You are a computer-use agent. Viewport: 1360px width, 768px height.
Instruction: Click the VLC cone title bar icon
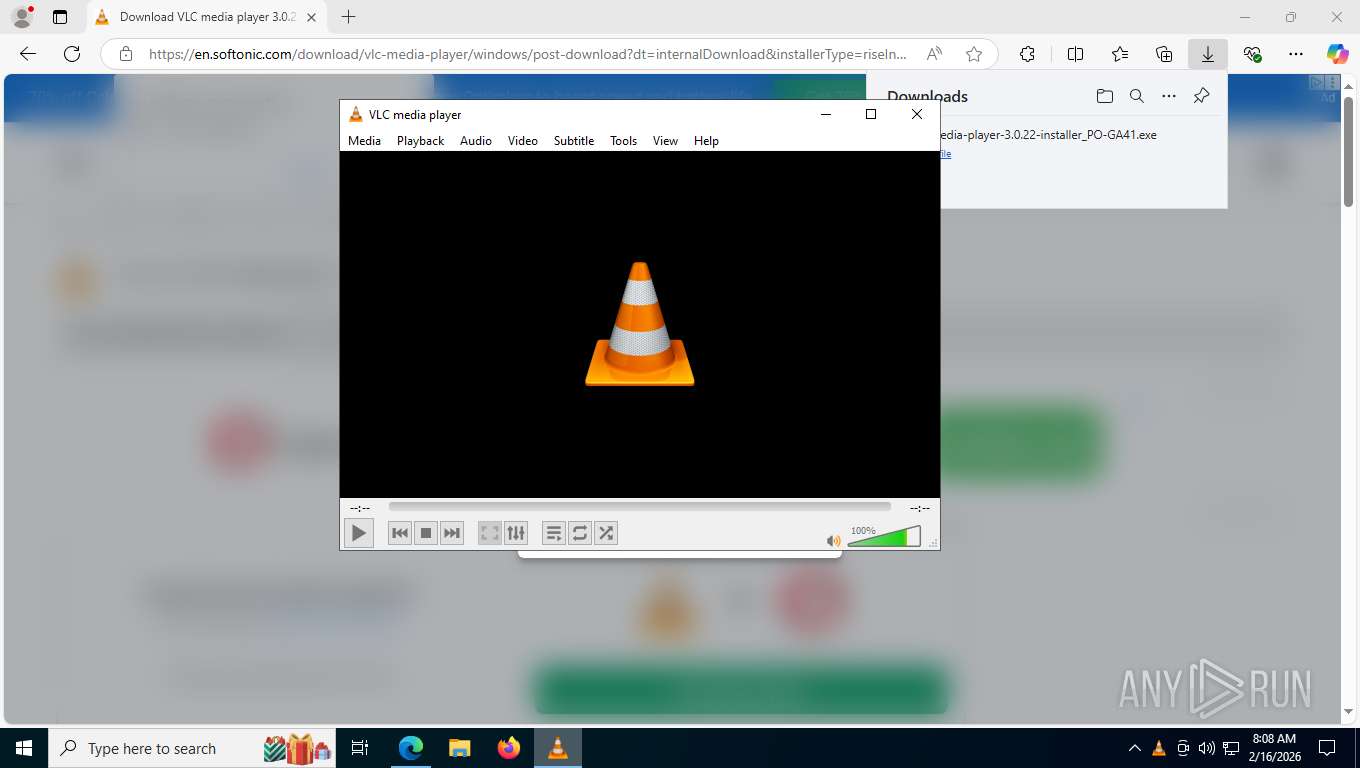point(355,114)
